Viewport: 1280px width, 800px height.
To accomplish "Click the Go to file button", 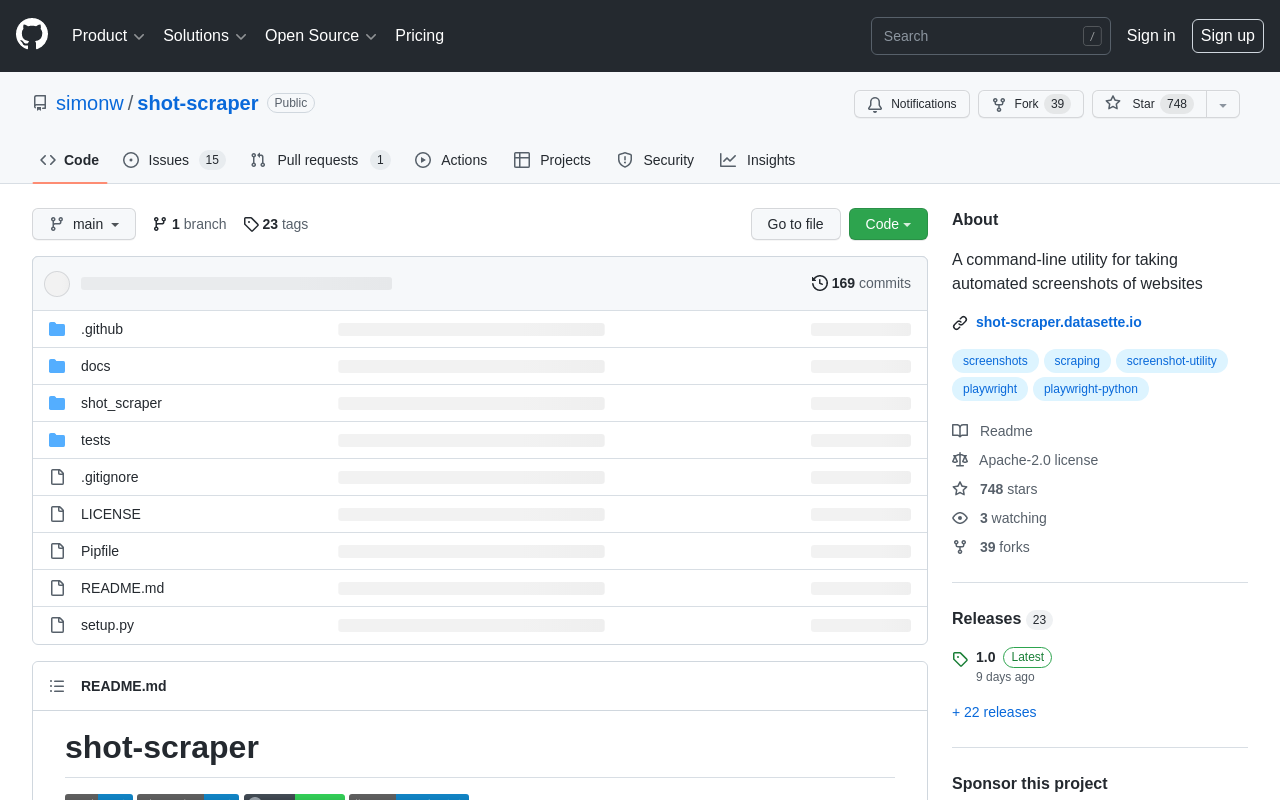I will coord(796,224).
